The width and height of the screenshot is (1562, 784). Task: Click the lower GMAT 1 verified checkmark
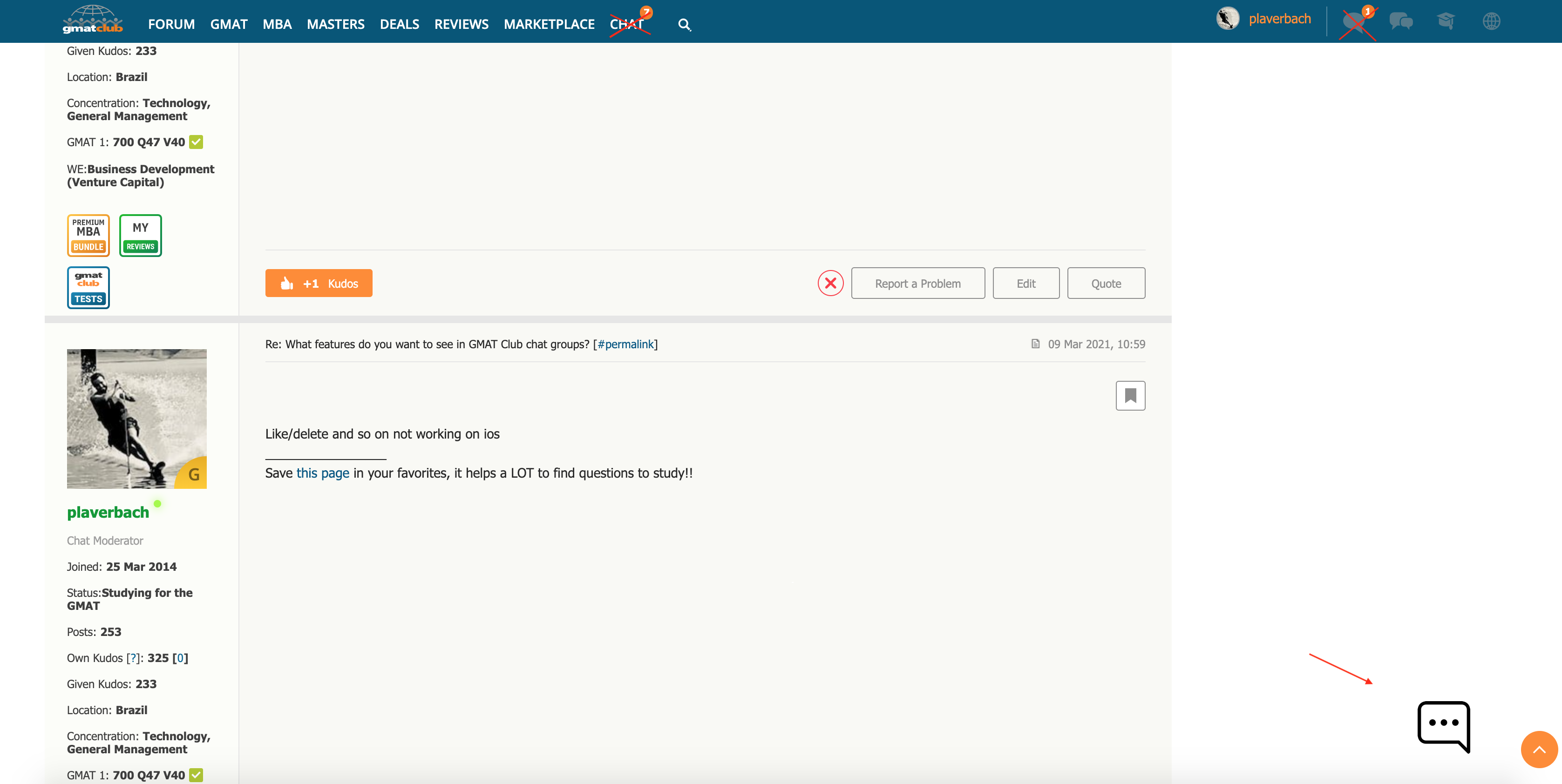[x=196, y=775]
